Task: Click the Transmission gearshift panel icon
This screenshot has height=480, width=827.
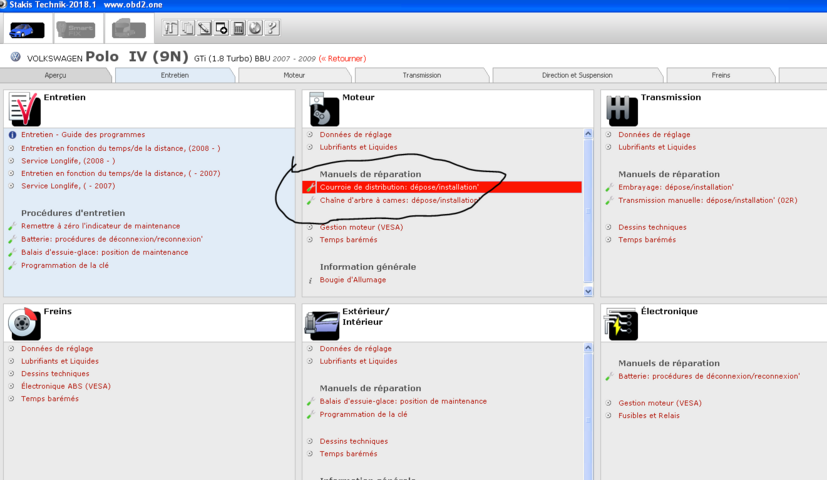Action: 622,110
